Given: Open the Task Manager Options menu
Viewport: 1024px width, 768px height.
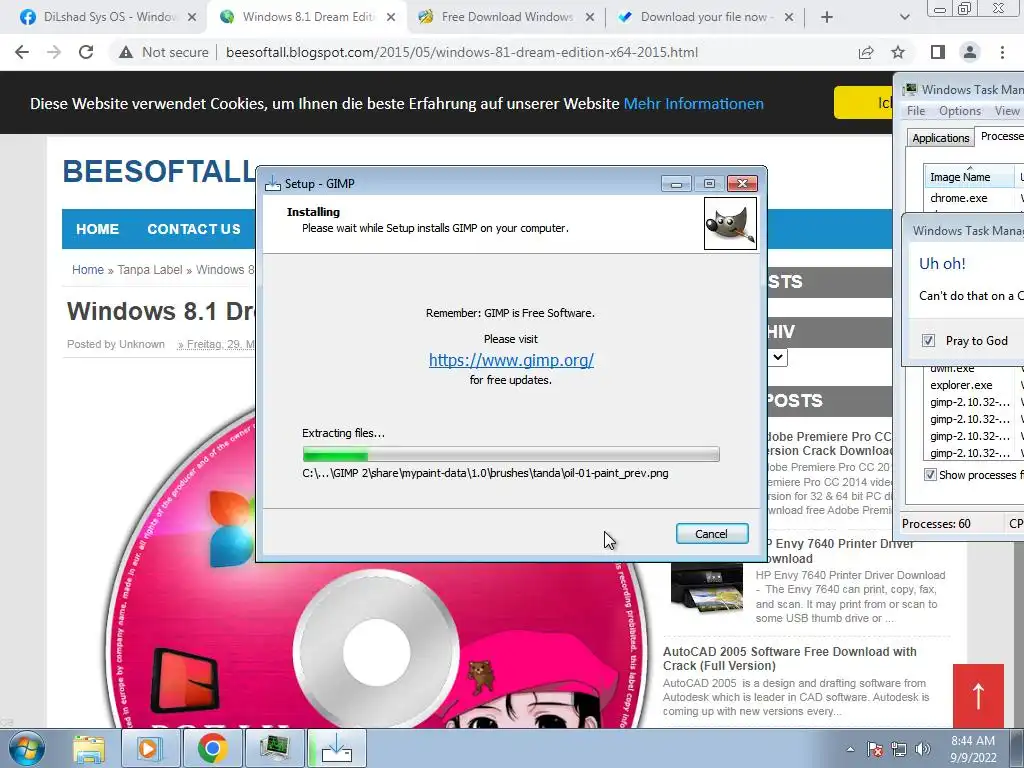Looking at the screenshot, I should tap(960, 111).
